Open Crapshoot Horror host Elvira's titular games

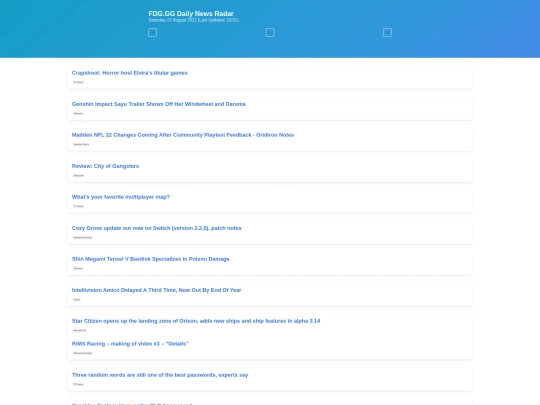[x=129, y=73]
